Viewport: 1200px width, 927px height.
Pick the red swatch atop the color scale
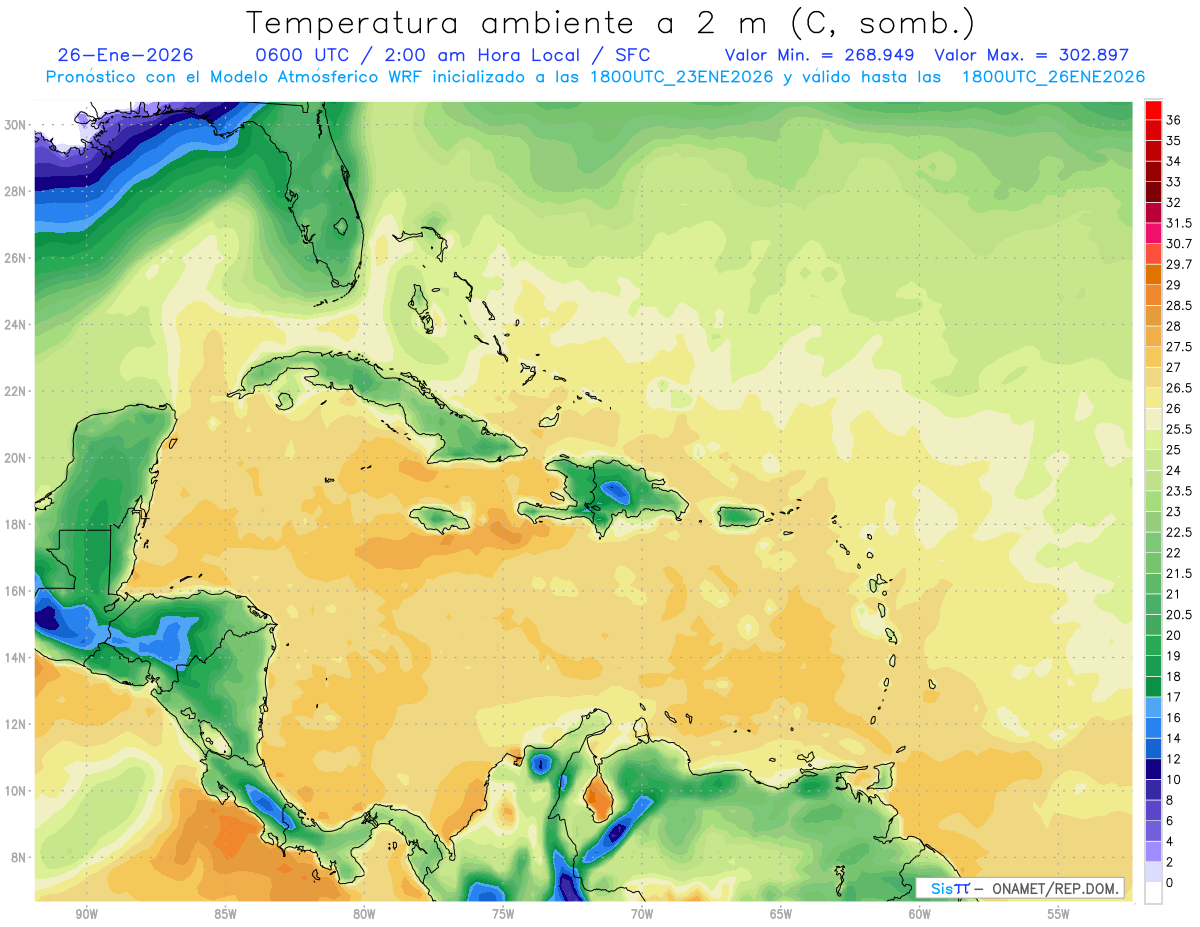1153,110
